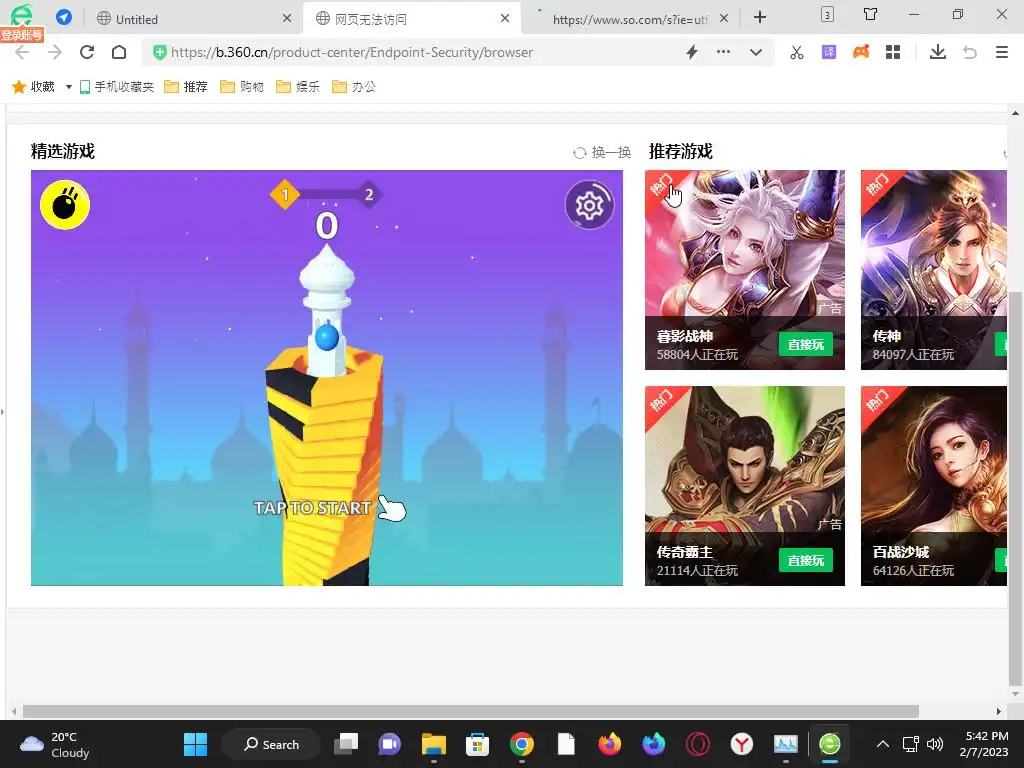The image size is (1024, 768).
Task: Open the extensions grid icon
Action: (893, 52)
